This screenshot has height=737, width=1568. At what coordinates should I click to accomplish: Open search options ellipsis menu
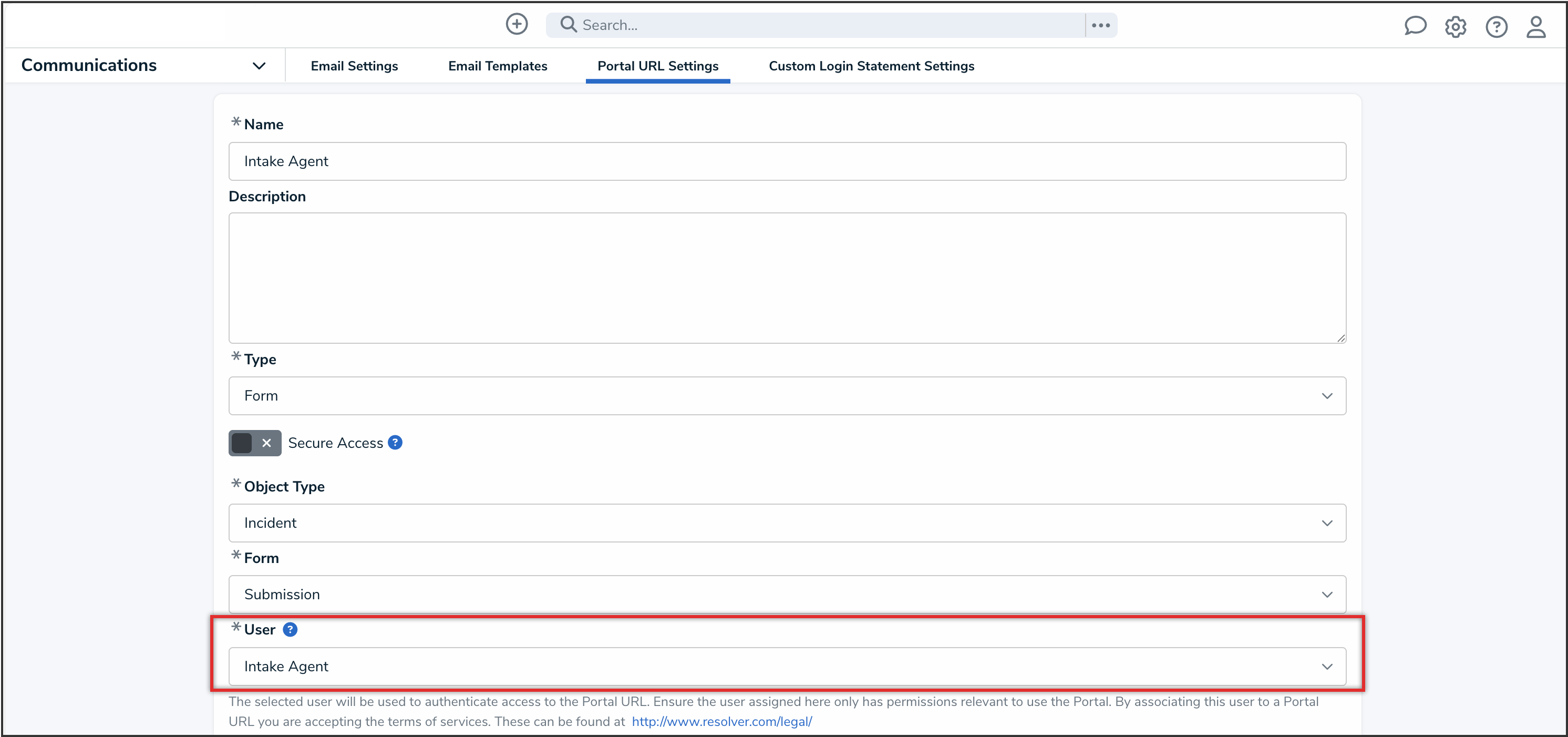coord(1100,25)
